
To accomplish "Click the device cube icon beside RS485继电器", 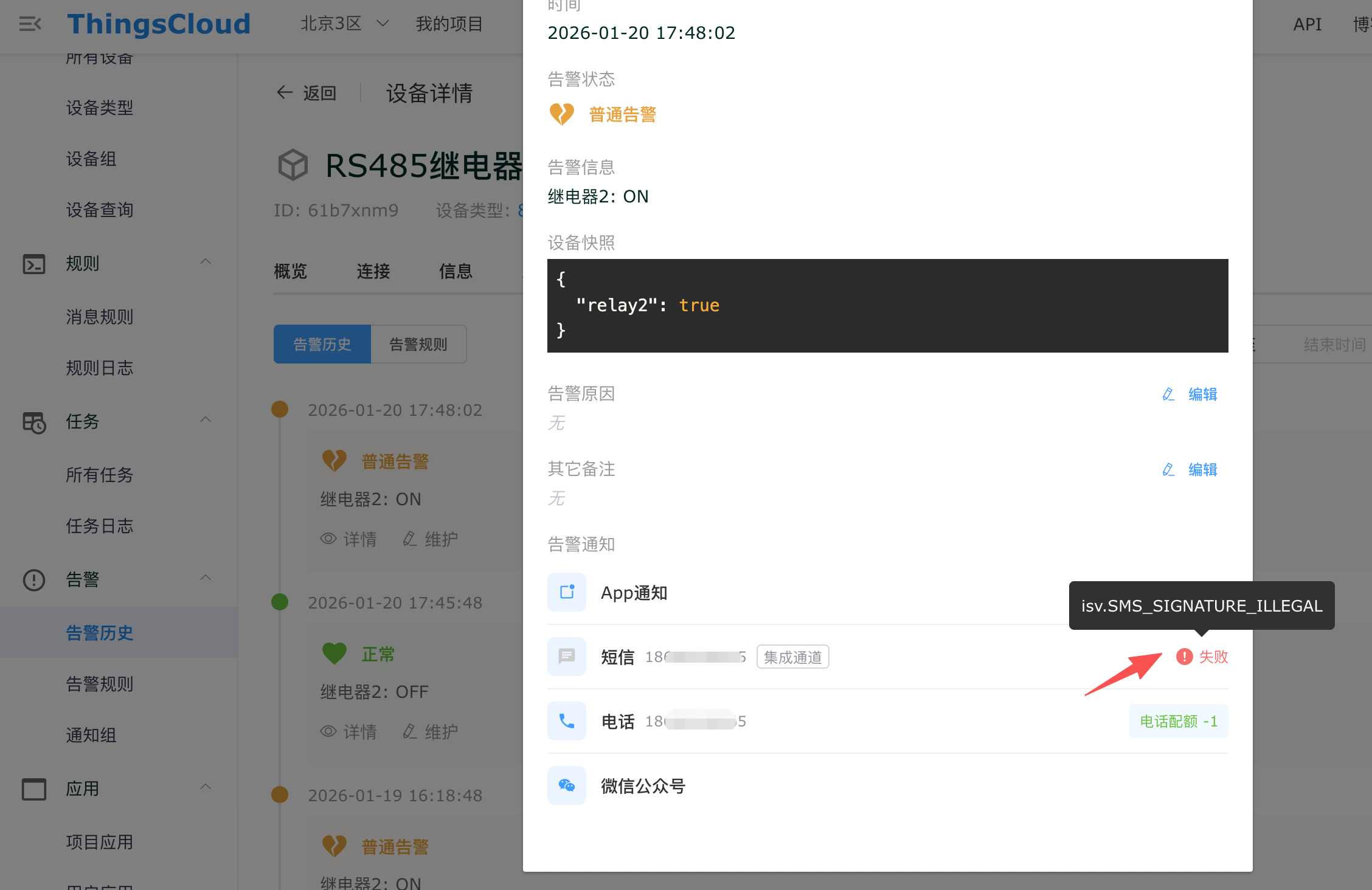I will (293, 165).
